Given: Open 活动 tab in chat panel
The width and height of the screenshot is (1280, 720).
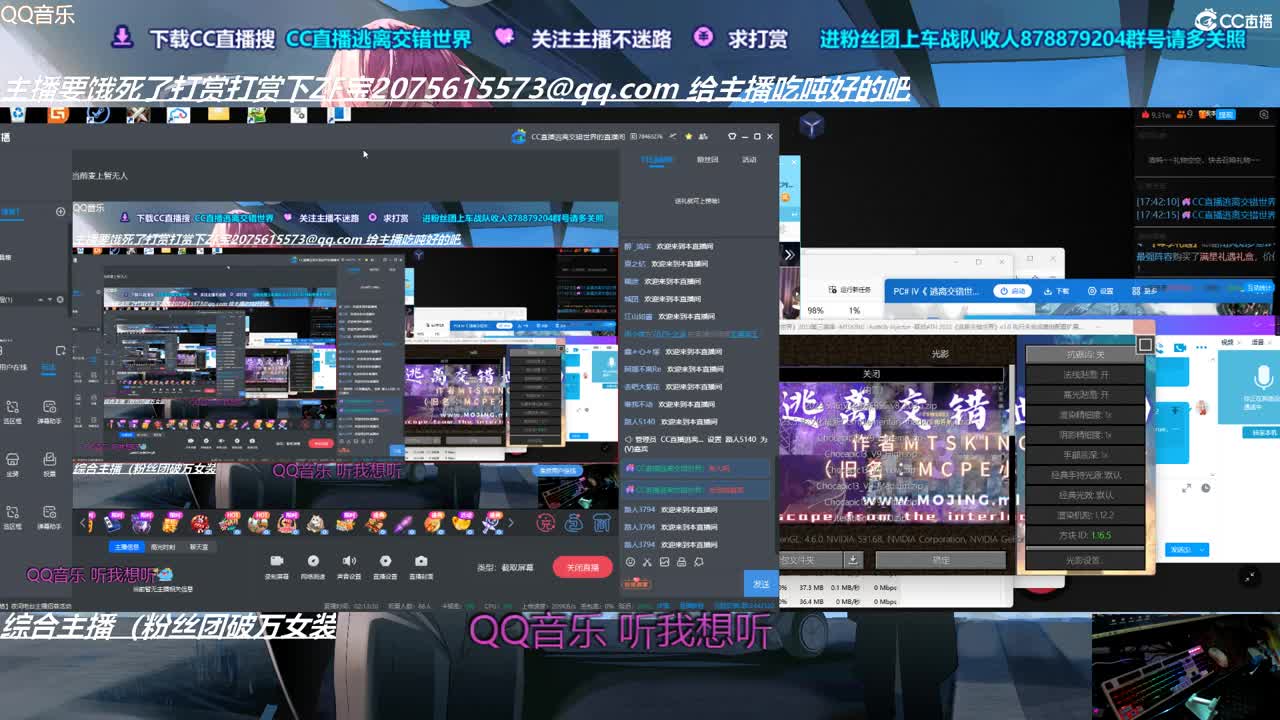Looking at the screenshot, I should tap(749, 160).
